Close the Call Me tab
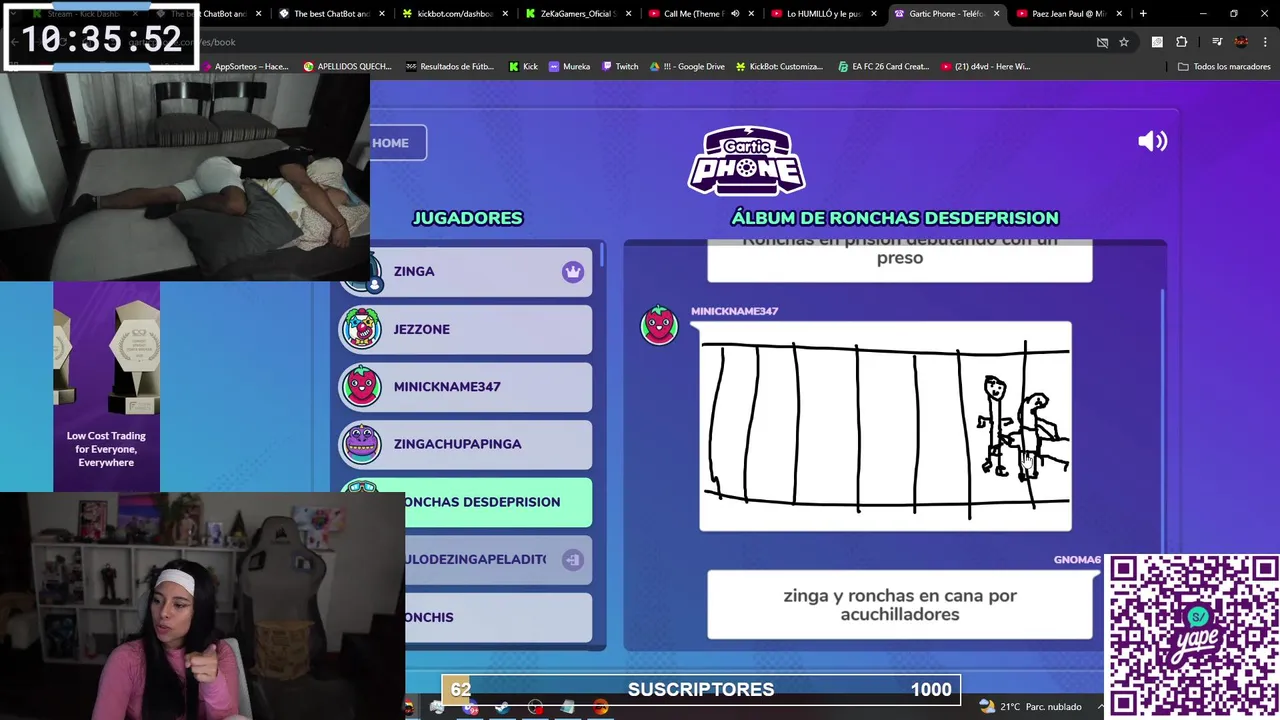Image resolution: width=1280 pixels, height=720 pixels. (x=750, y=14)
